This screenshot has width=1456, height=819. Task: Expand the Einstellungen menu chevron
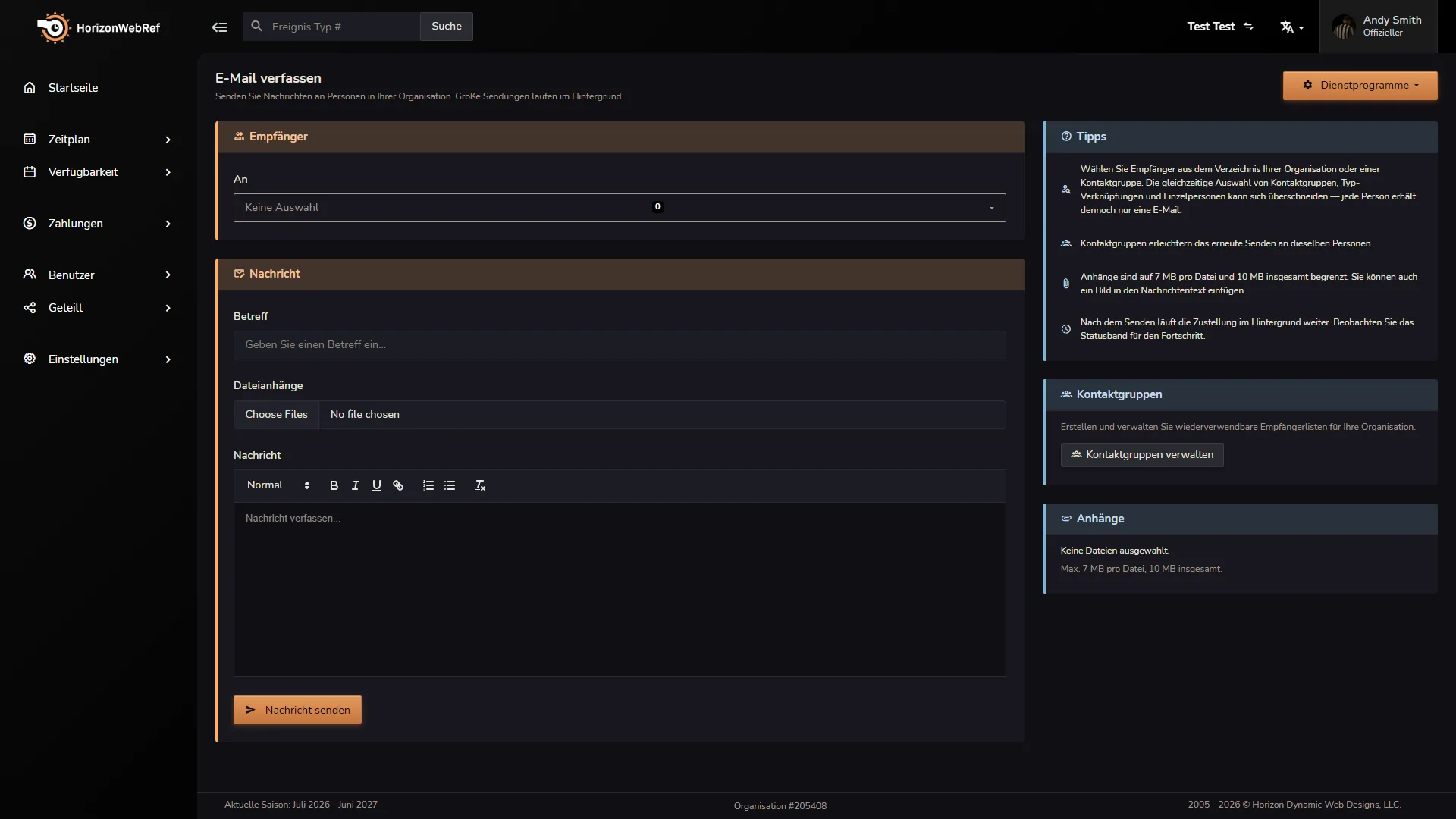click(x=168, y=359)
